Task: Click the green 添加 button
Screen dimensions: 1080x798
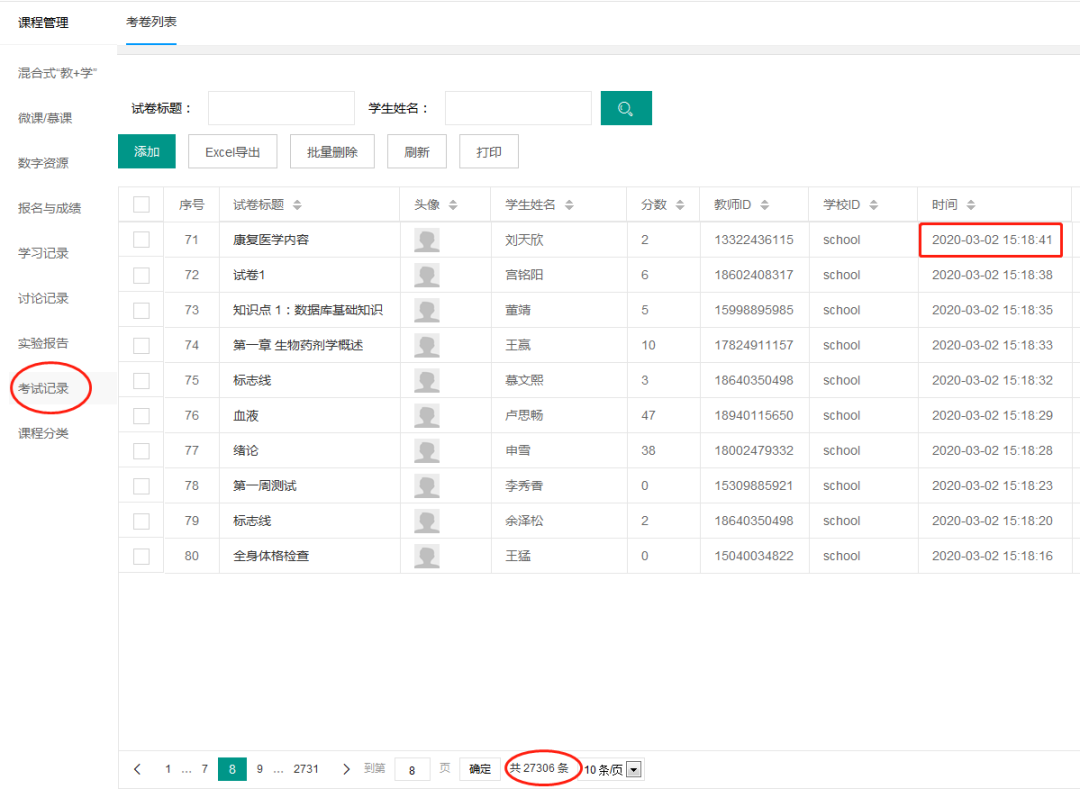Action: point(147,152)
